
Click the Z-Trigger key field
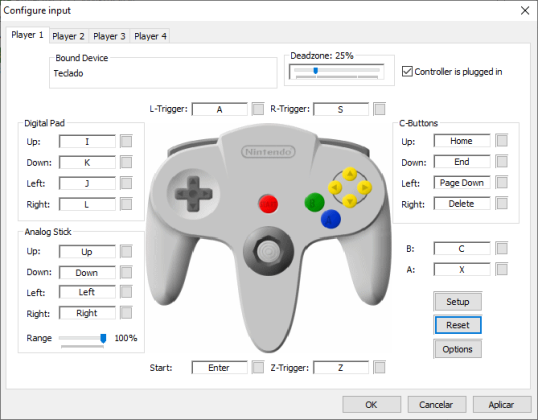341,368
